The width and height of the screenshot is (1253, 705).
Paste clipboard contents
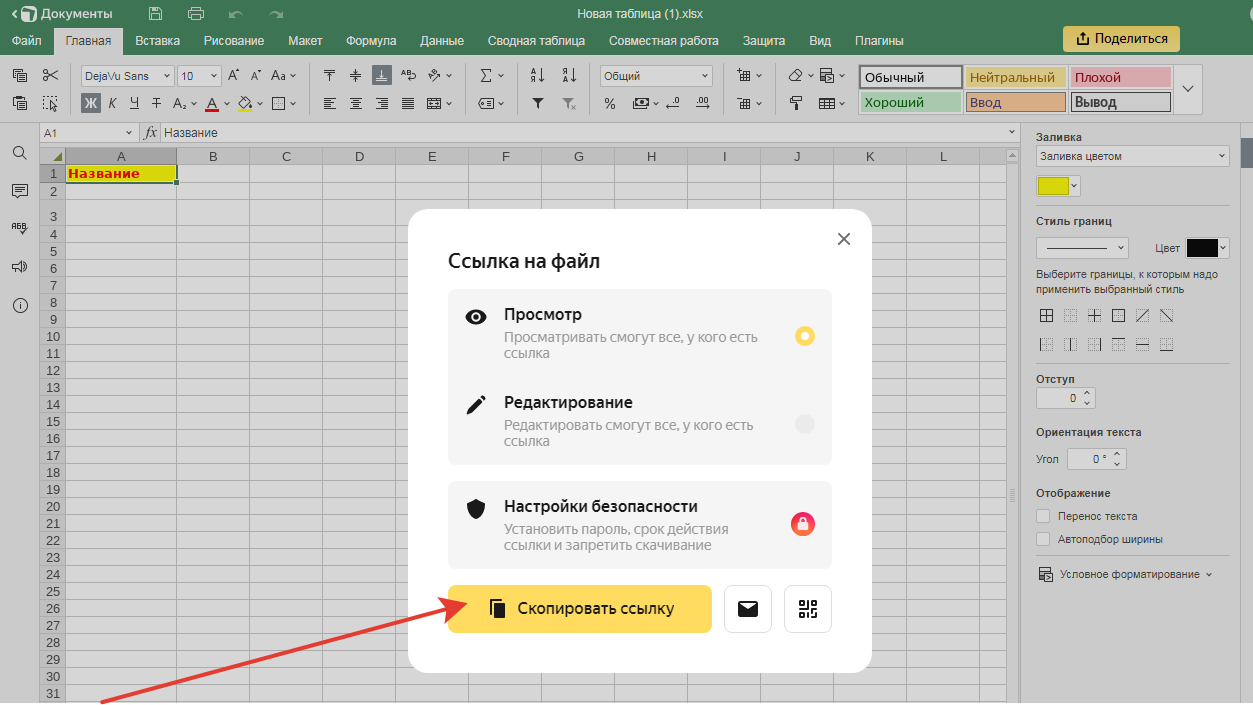tap(20, 103)
